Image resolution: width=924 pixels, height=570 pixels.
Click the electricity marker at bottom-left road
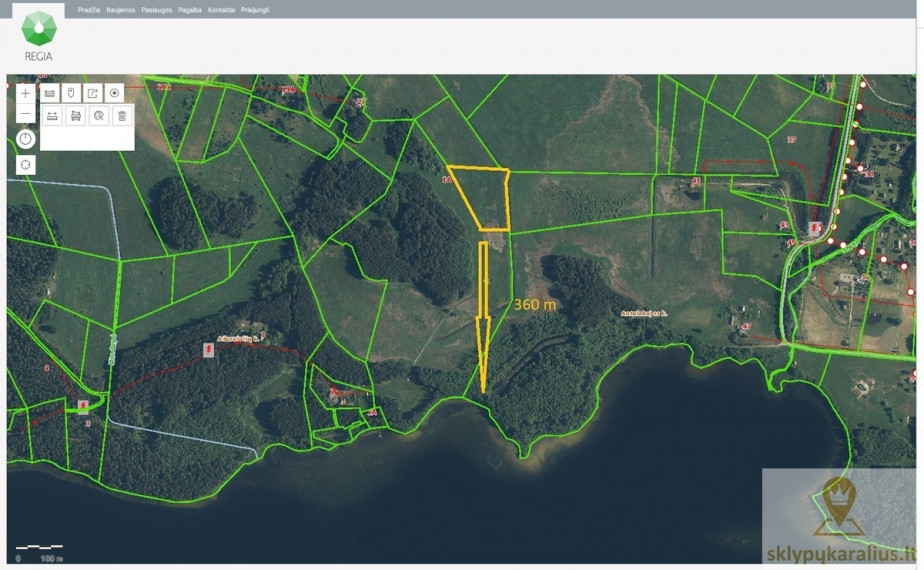coord(83,407)
